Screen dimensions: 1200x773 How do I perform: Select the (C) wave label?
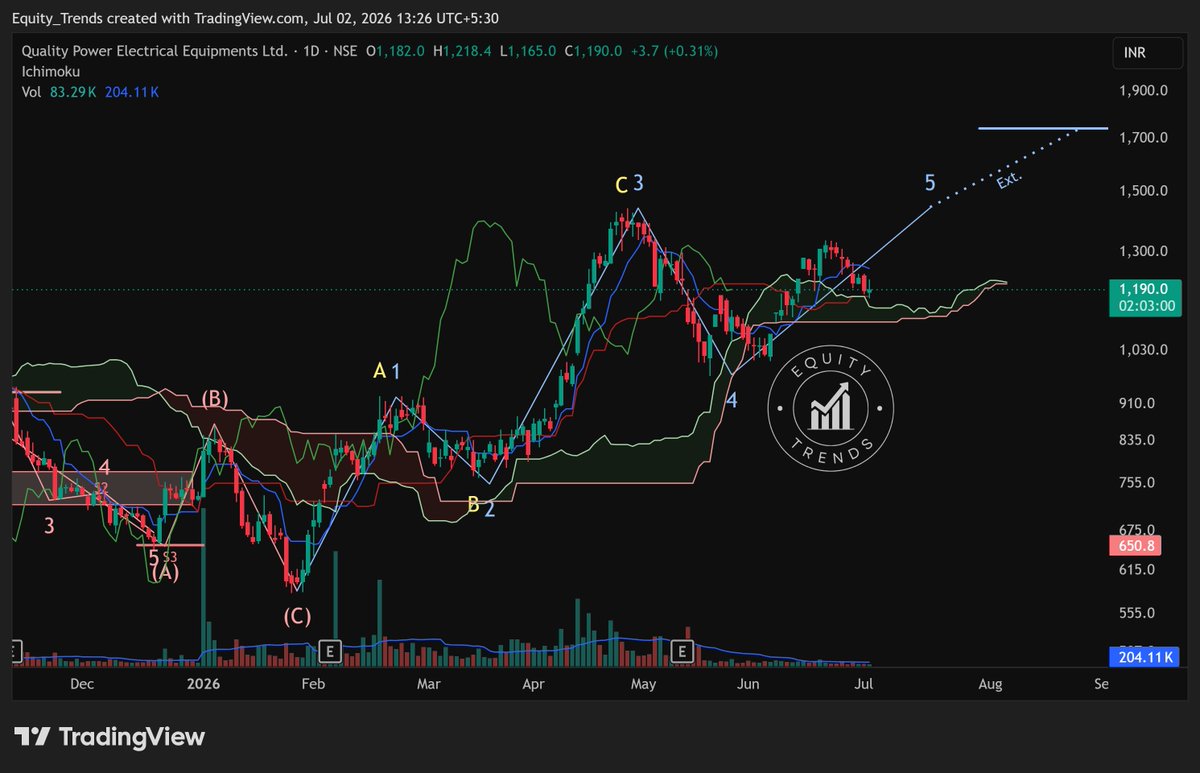click(x=297, y=616)
